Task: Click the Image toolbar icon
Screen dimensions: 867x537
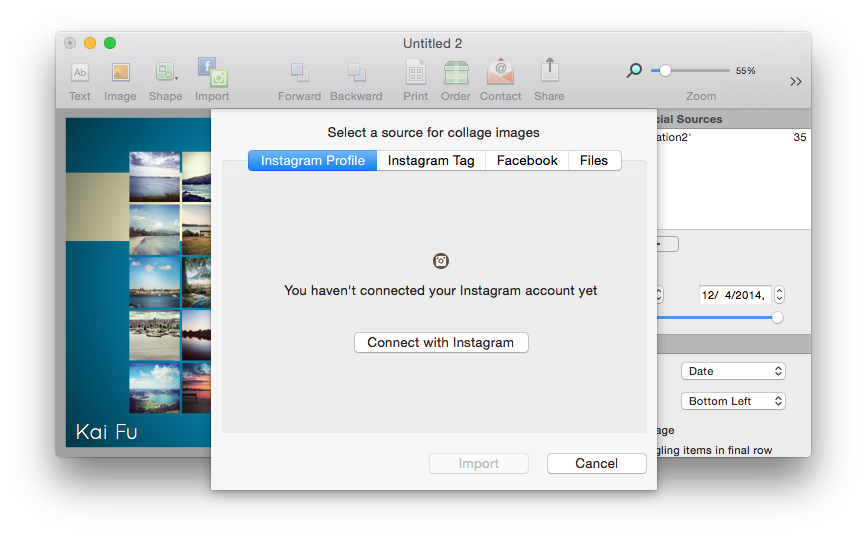Action: [x=120, y=73]
